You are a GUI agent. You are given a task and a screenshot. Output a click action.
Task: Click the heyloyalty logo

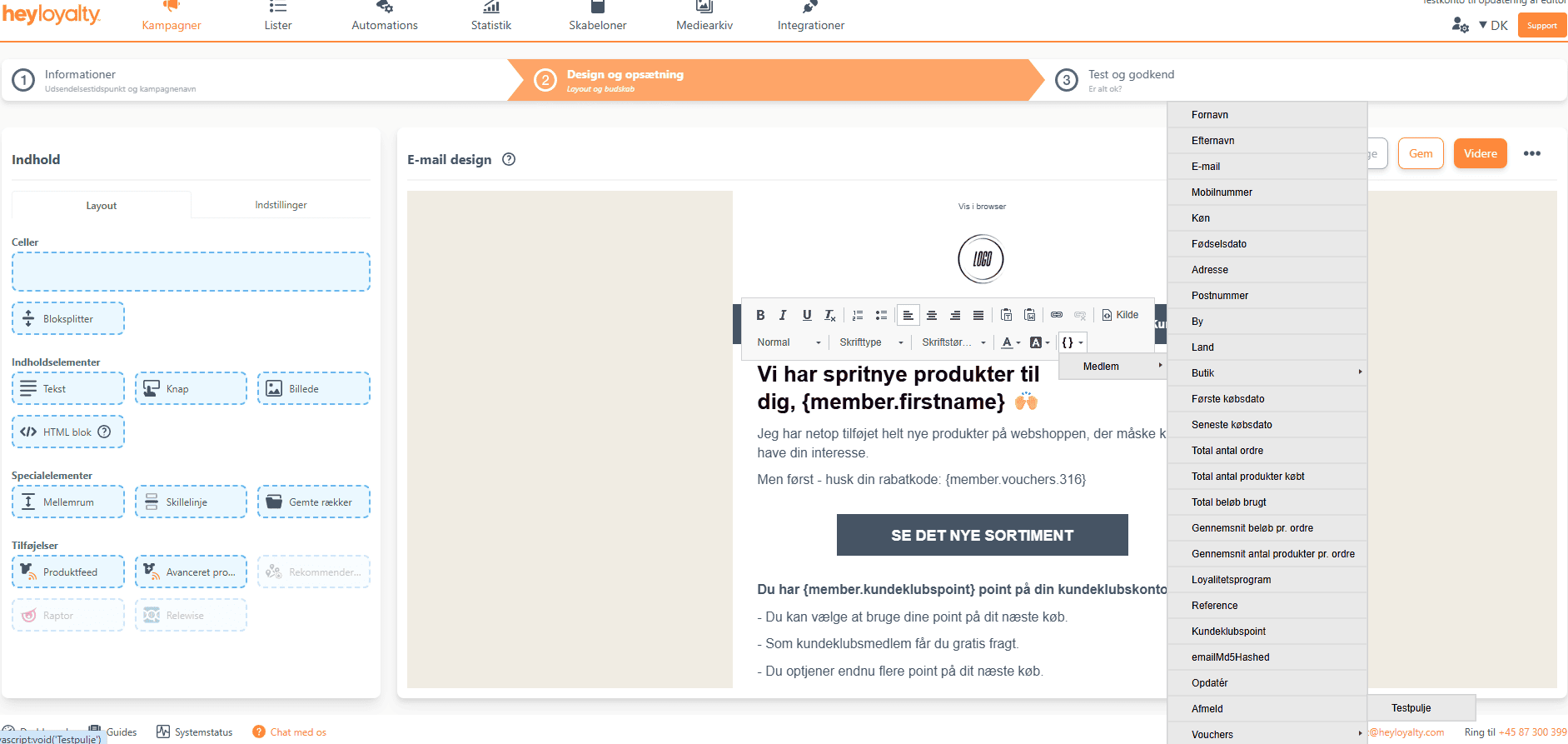[x=51, y=15]
